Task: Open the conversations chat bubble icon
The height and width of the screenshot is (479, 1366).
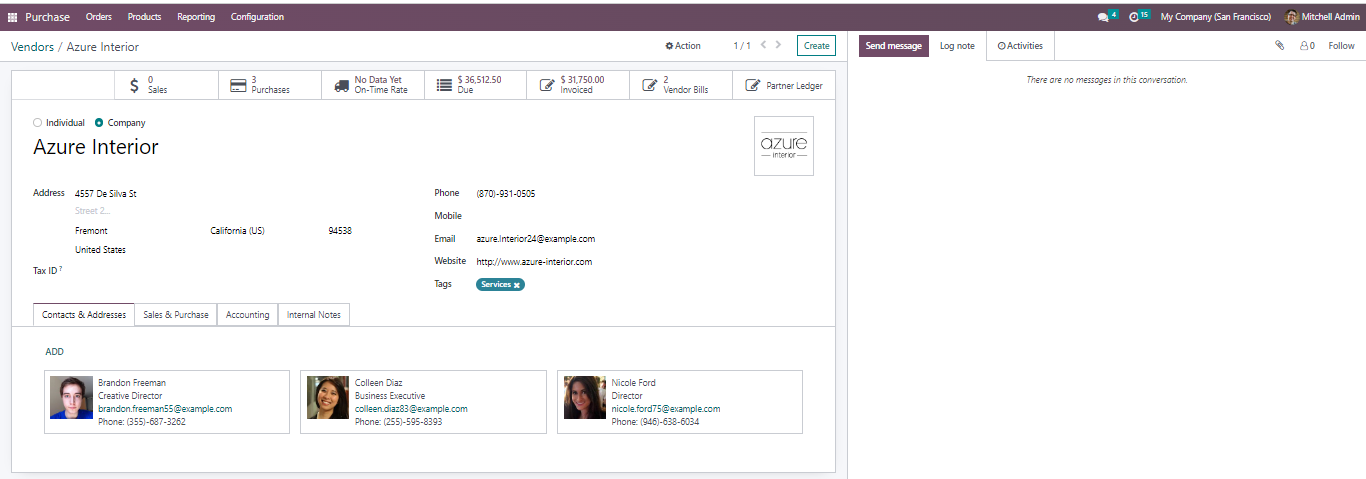Action: (x=1103, y=17)
